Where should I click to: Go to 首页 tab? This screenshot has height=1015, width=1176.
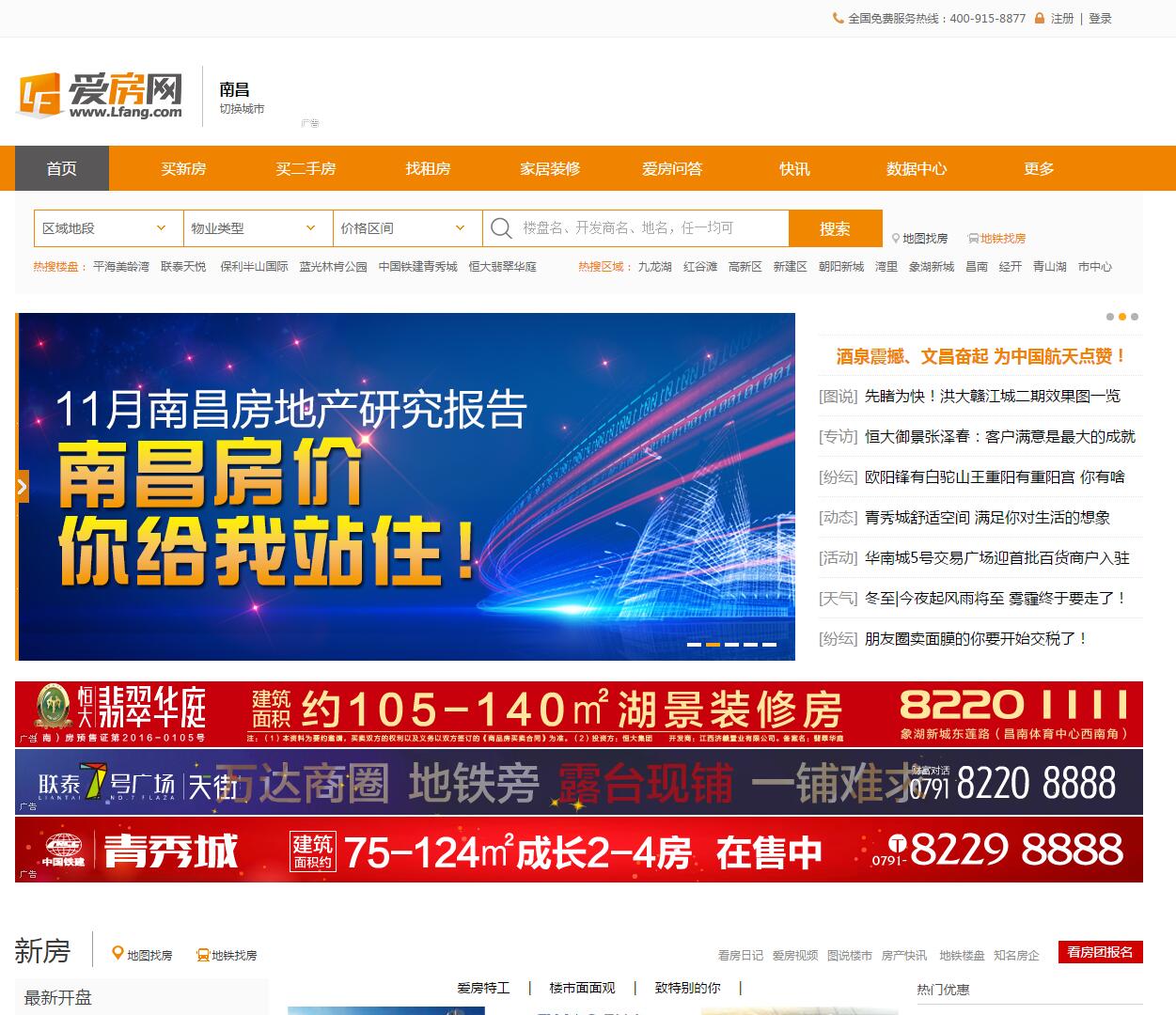tap(62, 168)
